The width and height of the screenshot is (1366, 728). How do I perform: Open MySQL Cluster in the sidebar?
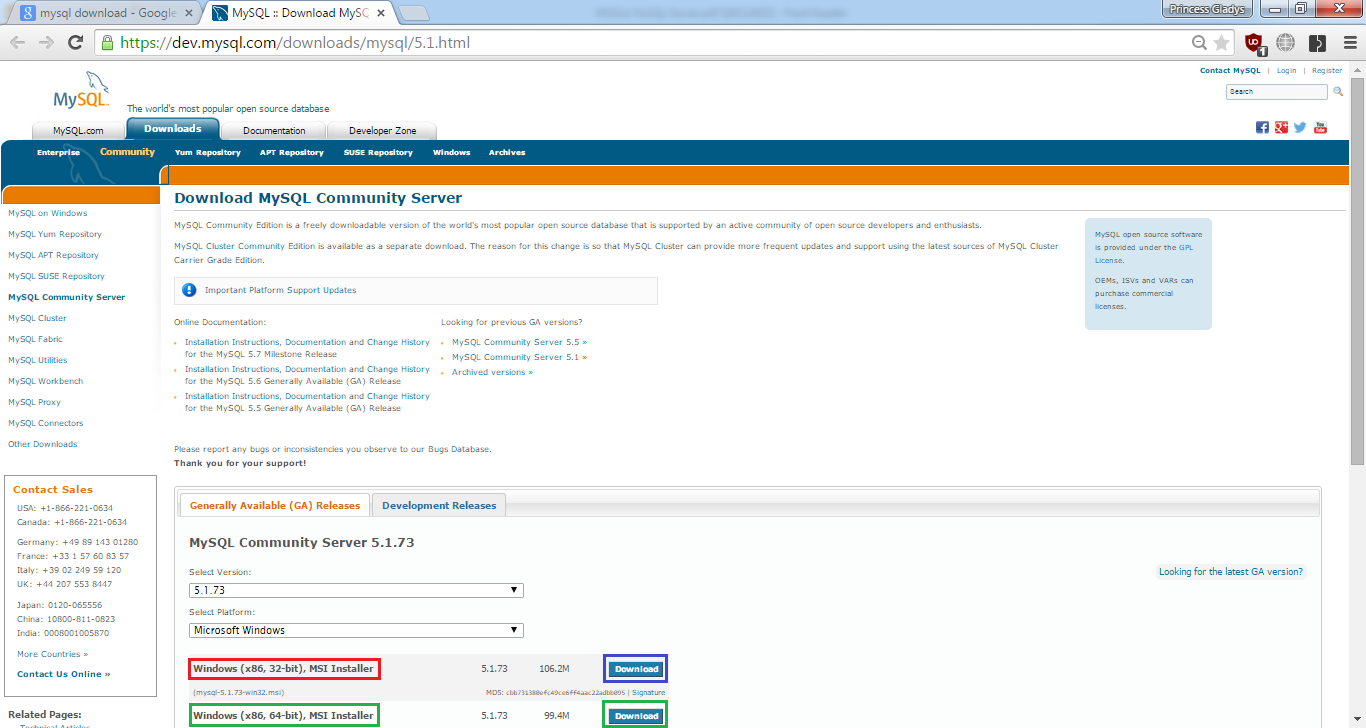(37, 318)
